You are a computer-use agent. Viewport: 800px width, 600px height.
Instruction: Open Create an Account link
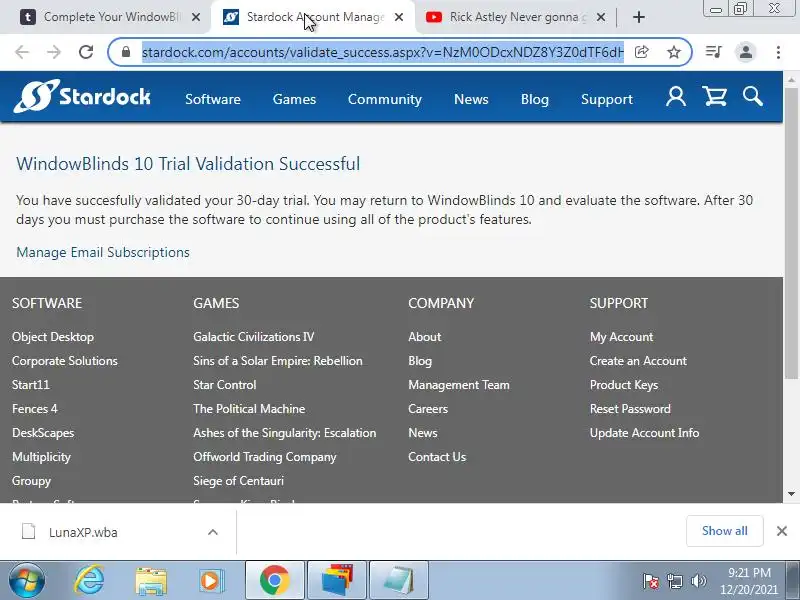coord(638,361)
